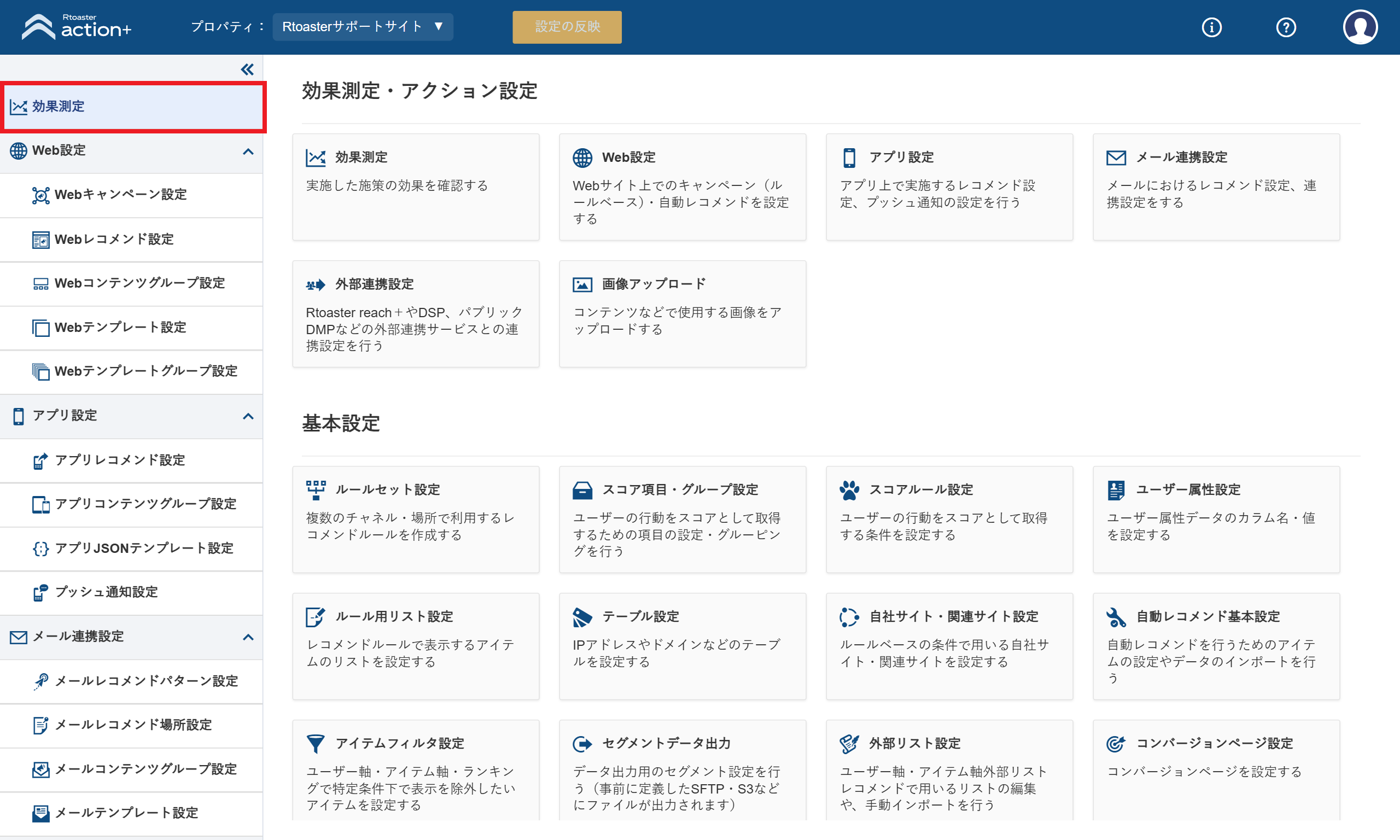
Task: Click the アイテムフィルタ設定 funnel icon
Action: 315,743
